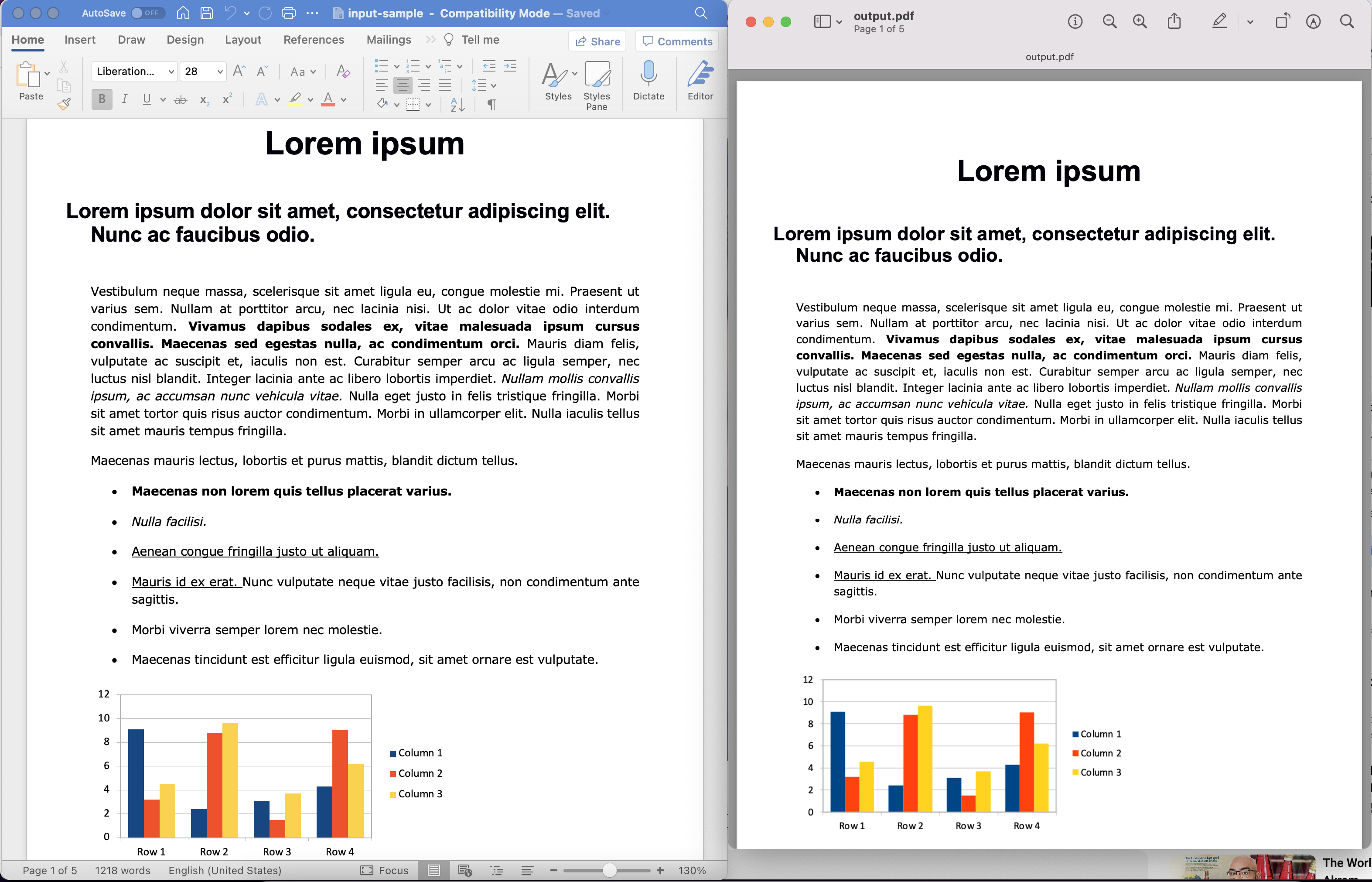
Task: Toggle Subscript formatting
Action: (x=205, y=99)
